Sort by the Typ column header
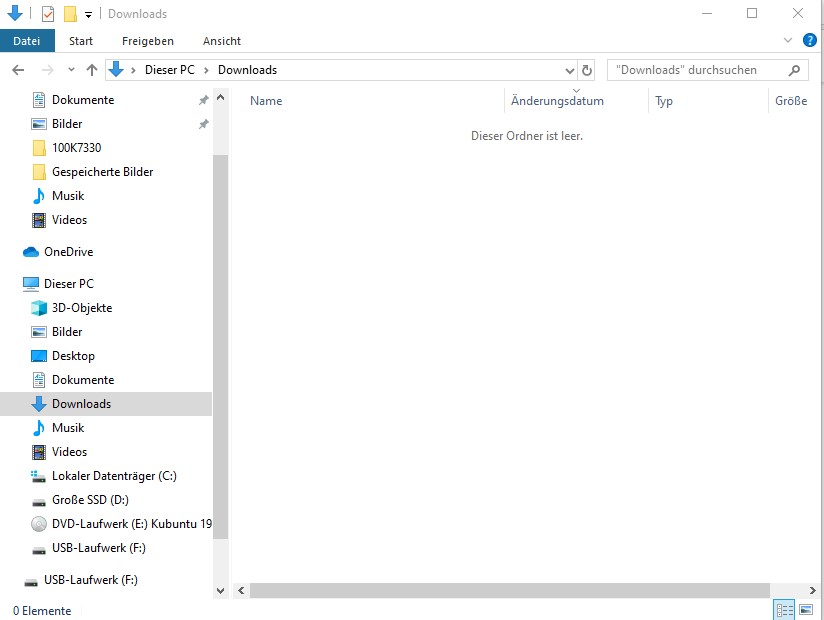The image size is (824, 620). click(x=664, y=101)
